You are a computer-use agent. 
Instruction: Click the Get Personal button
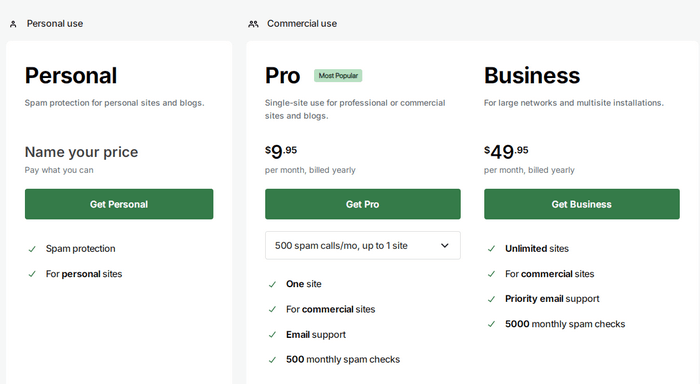pos(119,204)
